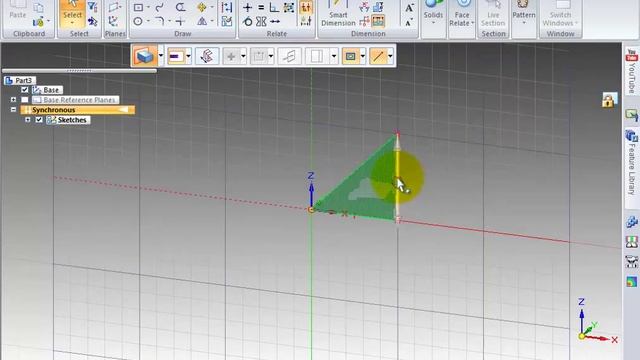Click the Decrease Font Size icon

409,22
